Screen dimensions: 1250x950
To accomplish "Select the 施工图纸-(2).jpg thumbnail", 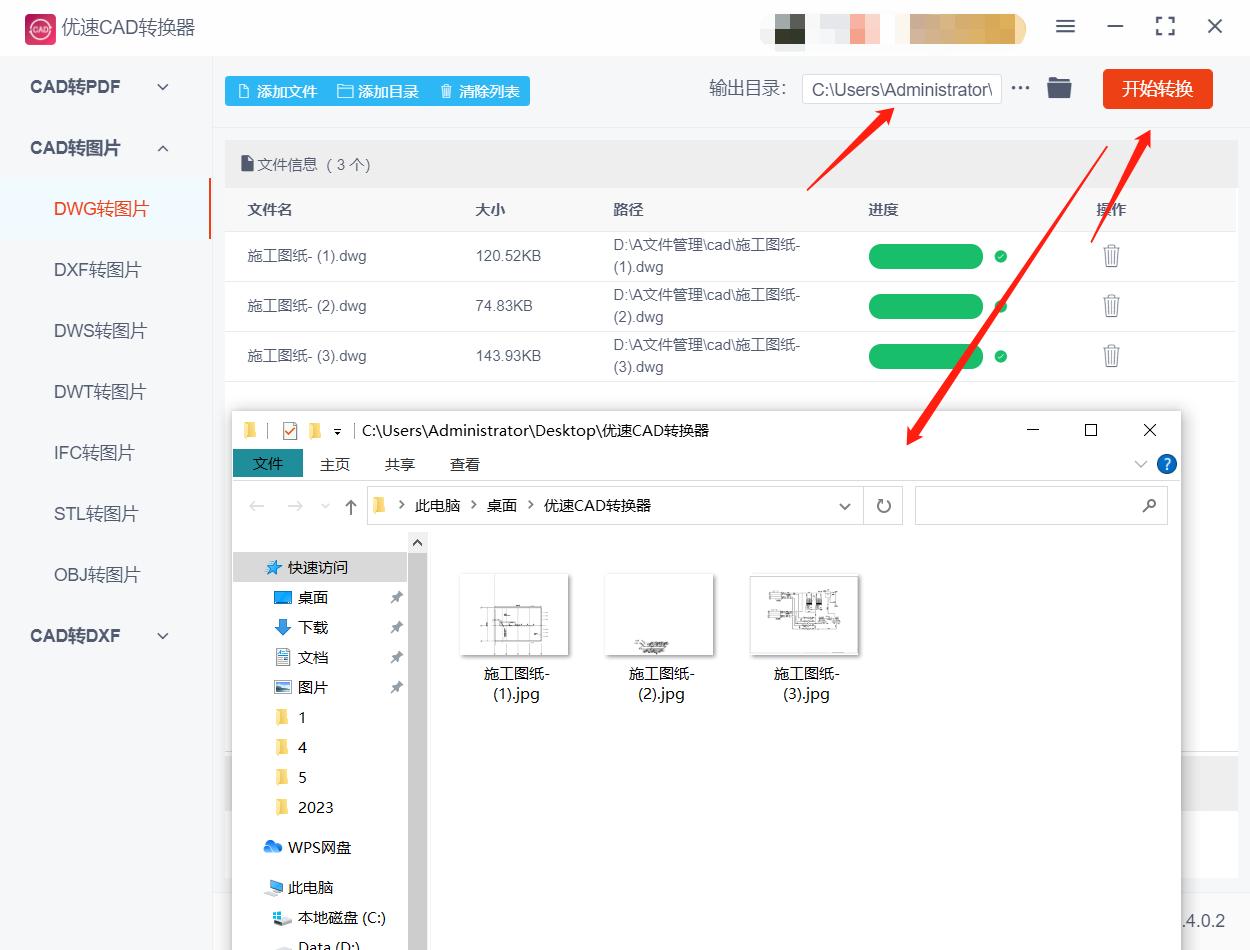I will 659,614.
